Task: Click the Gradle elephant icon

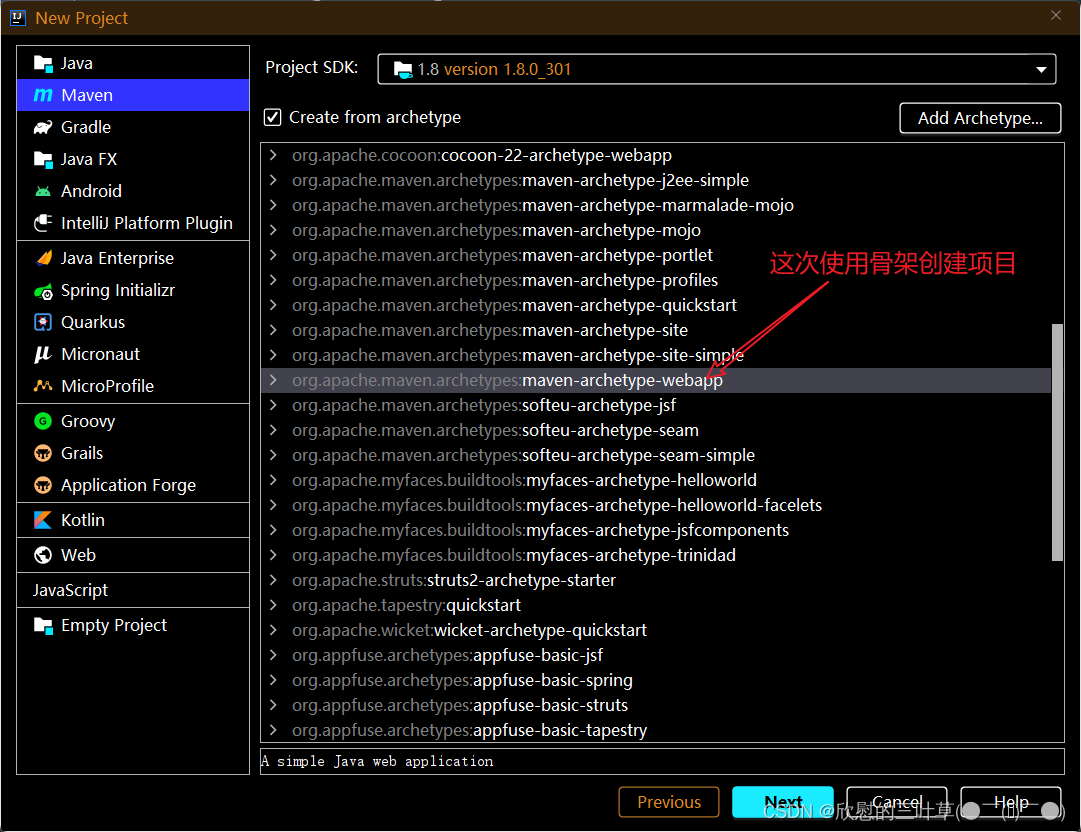Action: click(43, 128)
